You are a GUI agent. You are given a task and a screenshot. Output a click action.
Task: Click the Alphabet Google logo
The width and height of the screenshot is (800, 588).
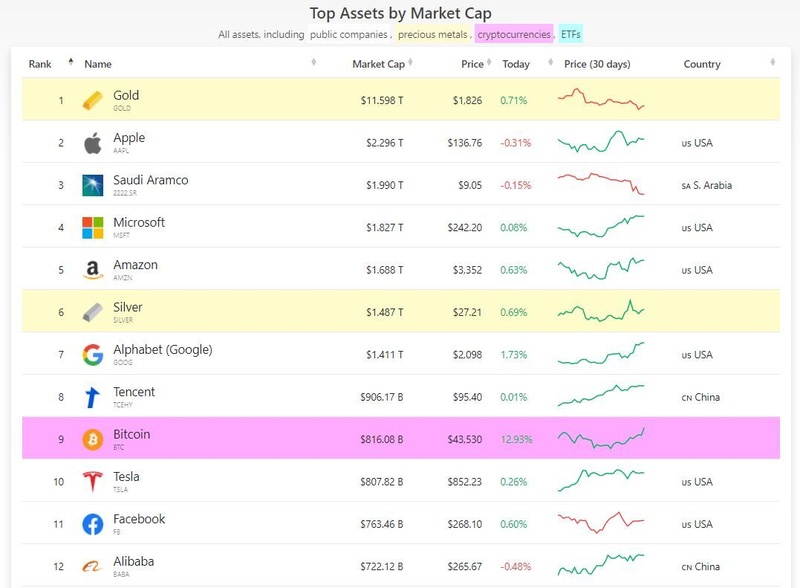(92, 354)
